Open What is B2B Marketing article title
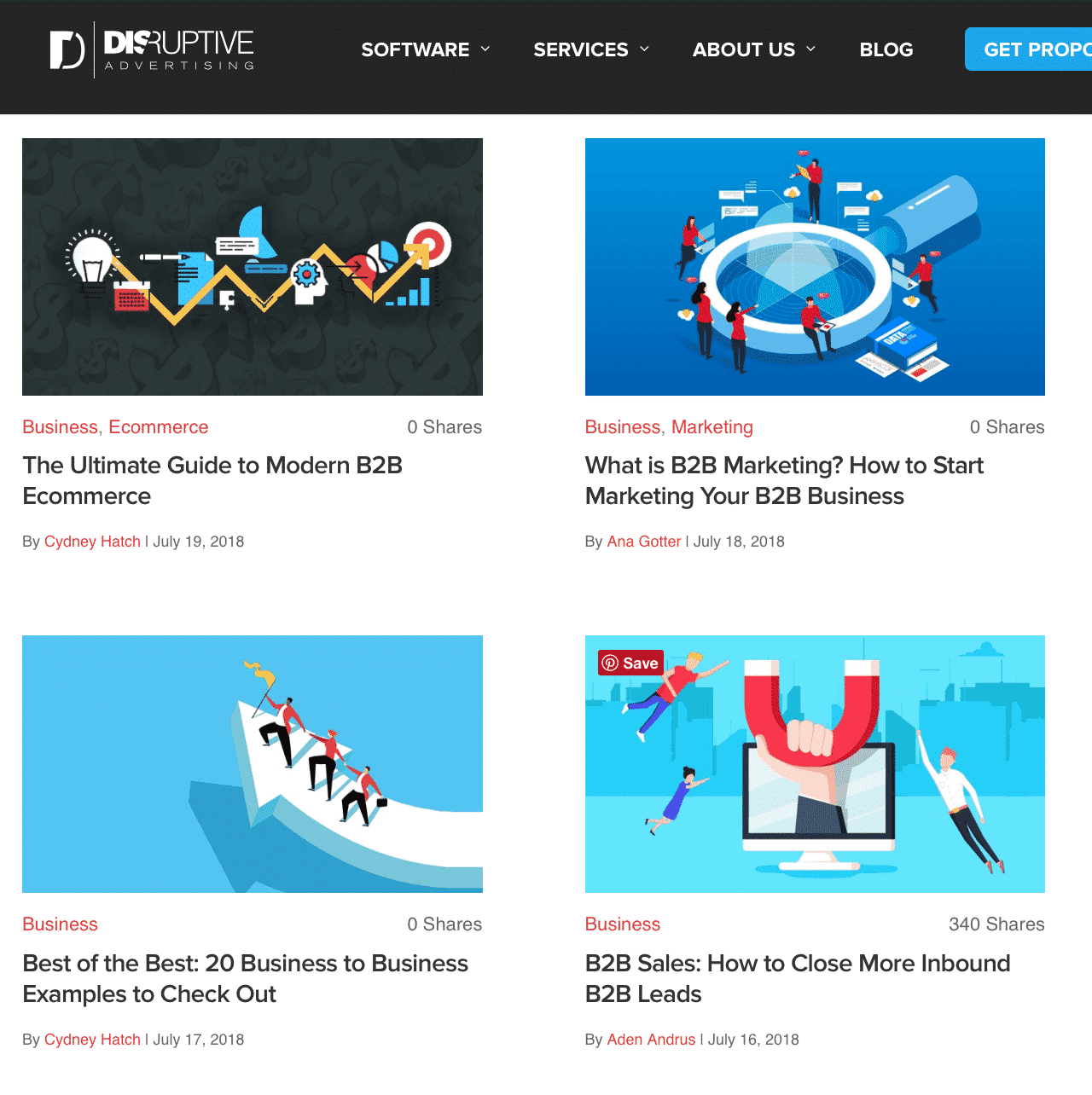Image resolution: width=1092 pixels, height=1095 pixels. [784, 481]
